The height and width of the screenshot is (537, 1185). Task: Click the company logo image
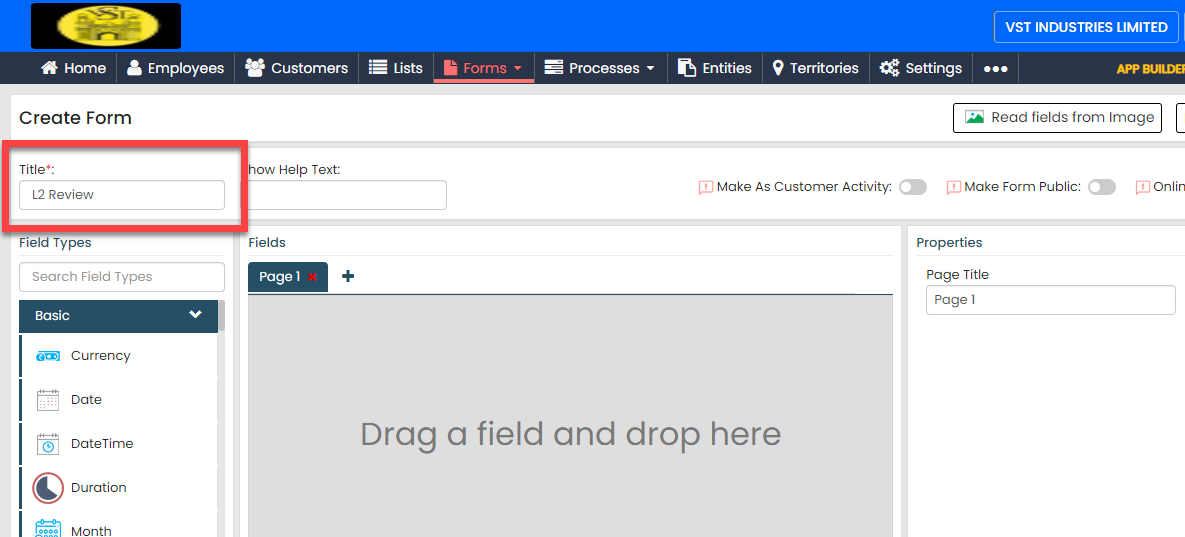106,26
